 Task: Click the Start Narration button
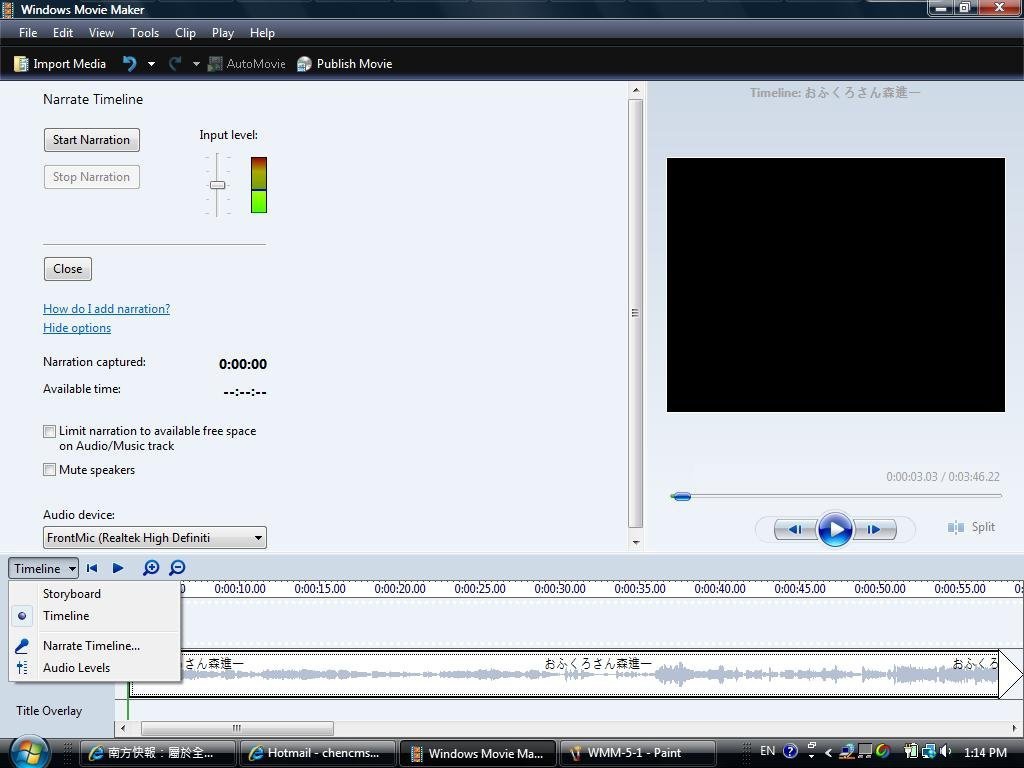tap(91, 140)
